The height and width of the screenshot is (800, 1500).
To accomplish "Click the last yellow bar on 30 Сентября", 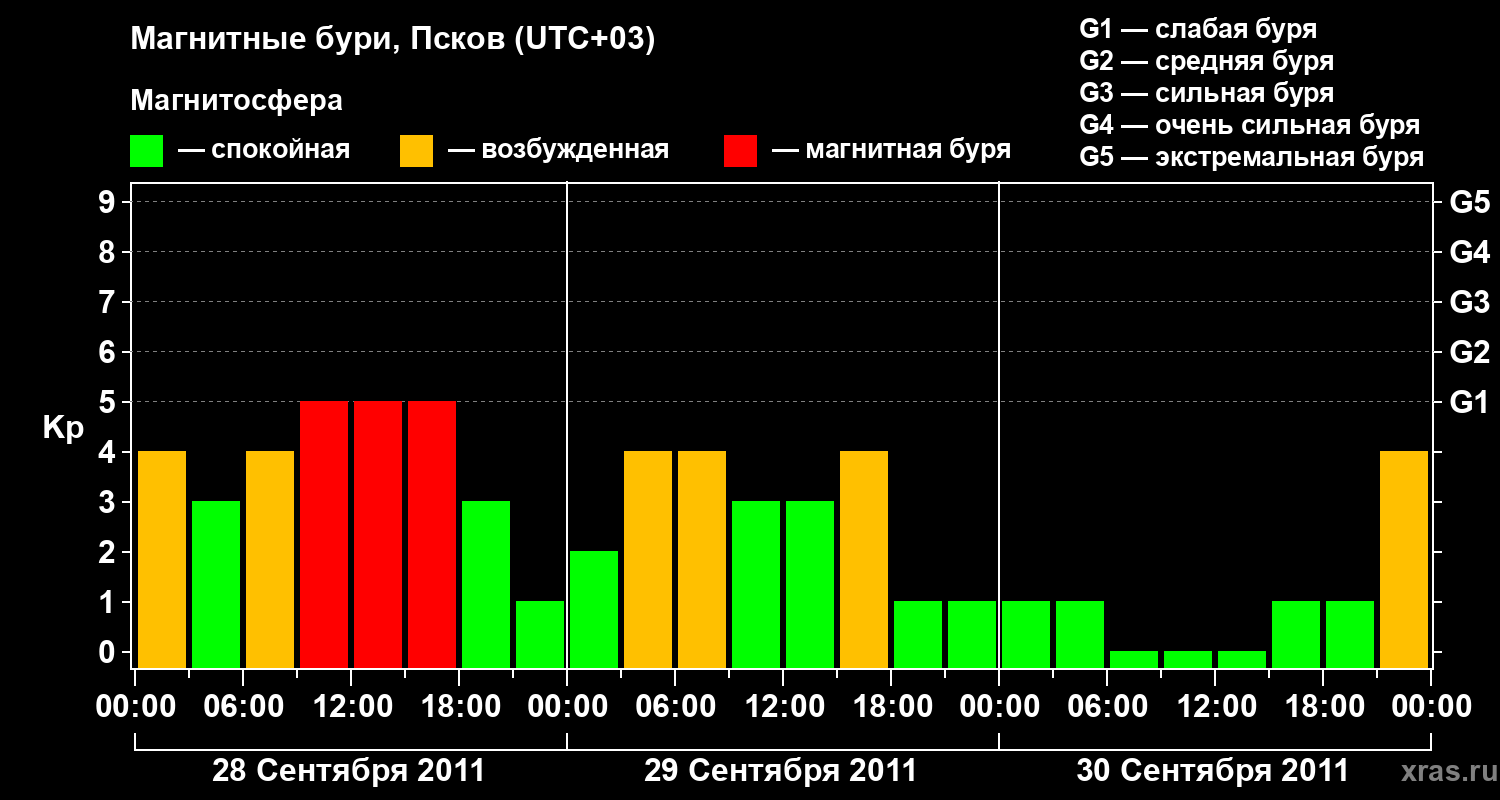I will coord(1404,559).
